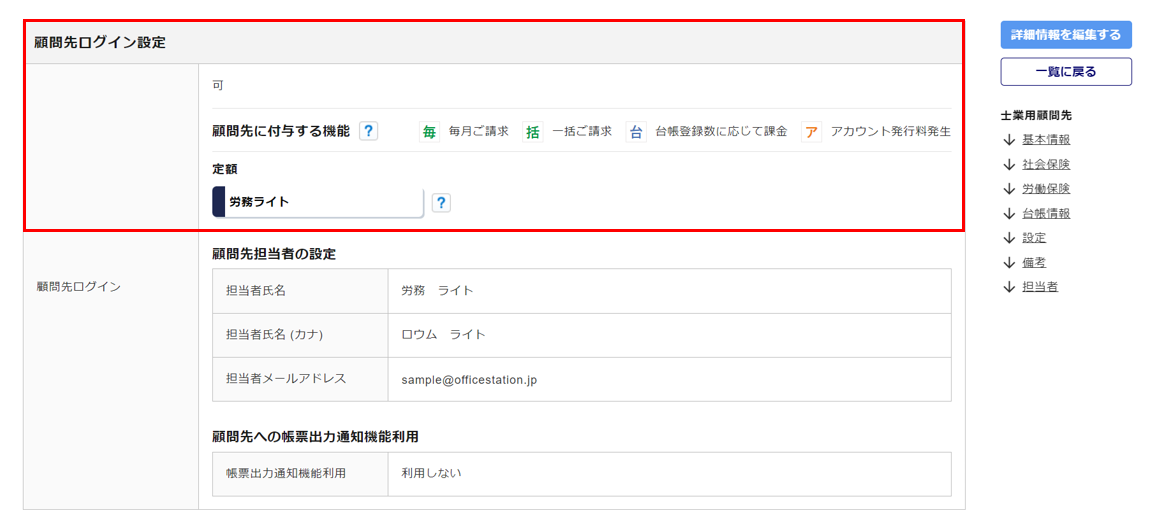The height and width of the screenshot is (520, 1149).
Task: Click the 毎月ご請求 legend text
Action: point(479,133)
